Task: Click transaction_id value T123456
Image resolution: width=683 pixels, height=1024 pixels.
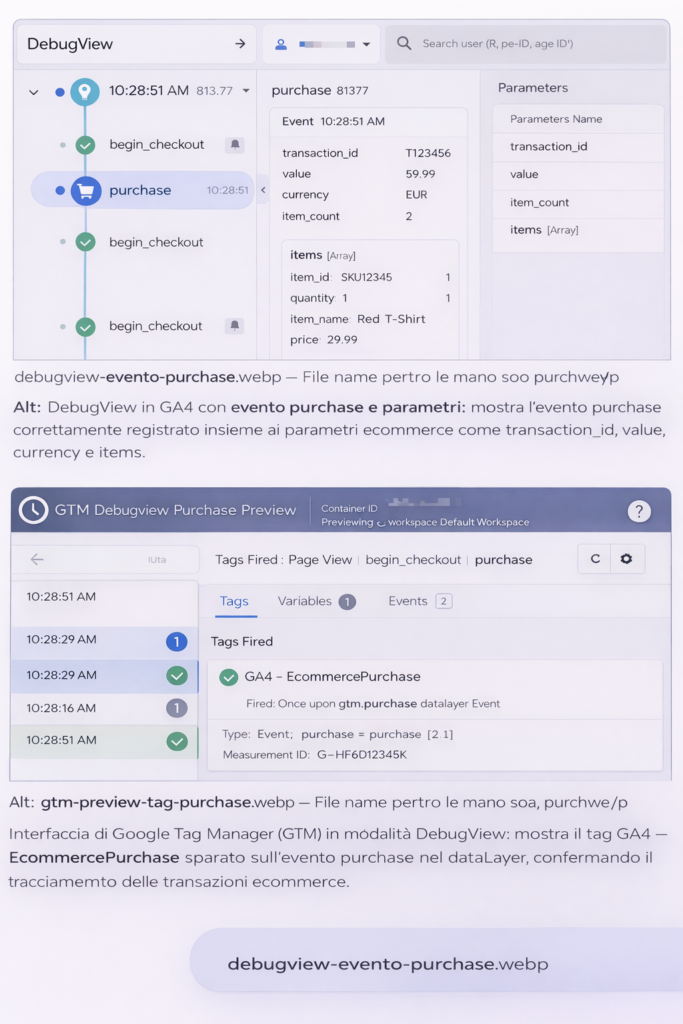Action: click(x=428, y=153)
